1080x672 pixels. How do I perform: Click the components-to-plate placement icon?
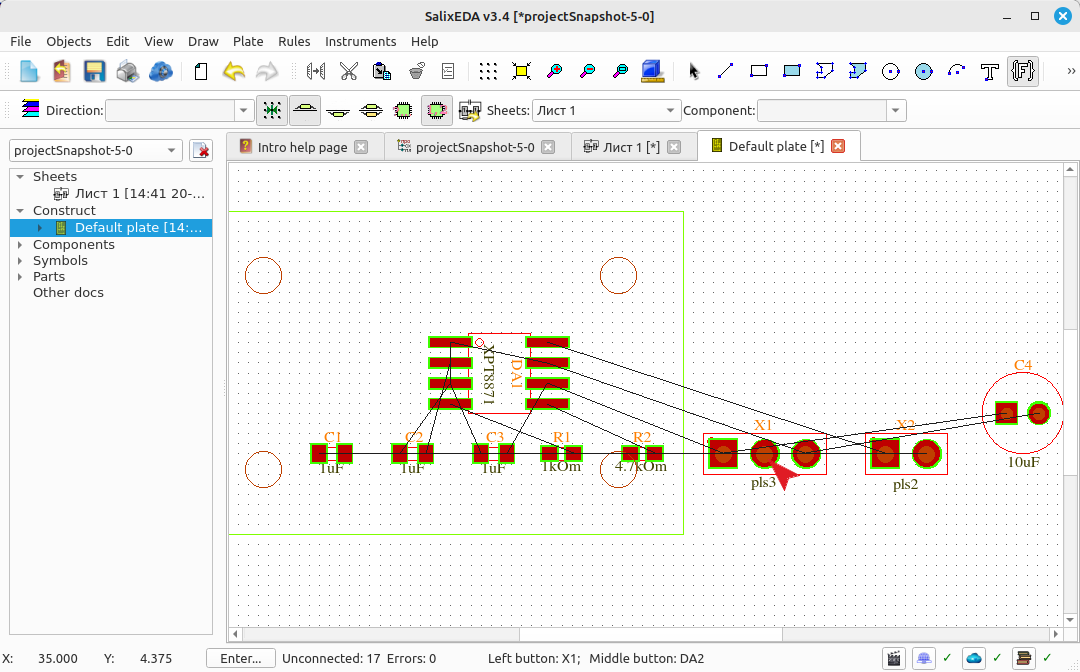click(470, 110)
